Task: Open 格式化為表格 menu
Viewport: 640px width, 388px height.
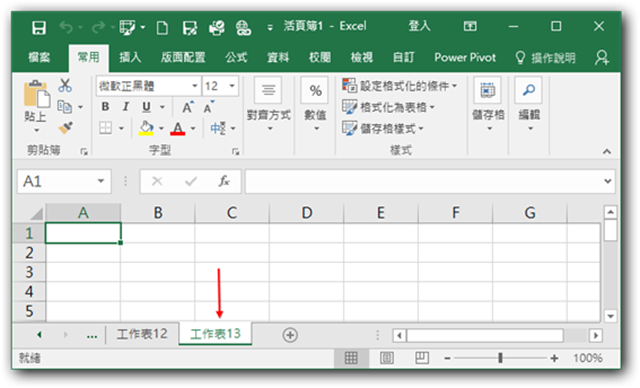Action: [388, 107]
